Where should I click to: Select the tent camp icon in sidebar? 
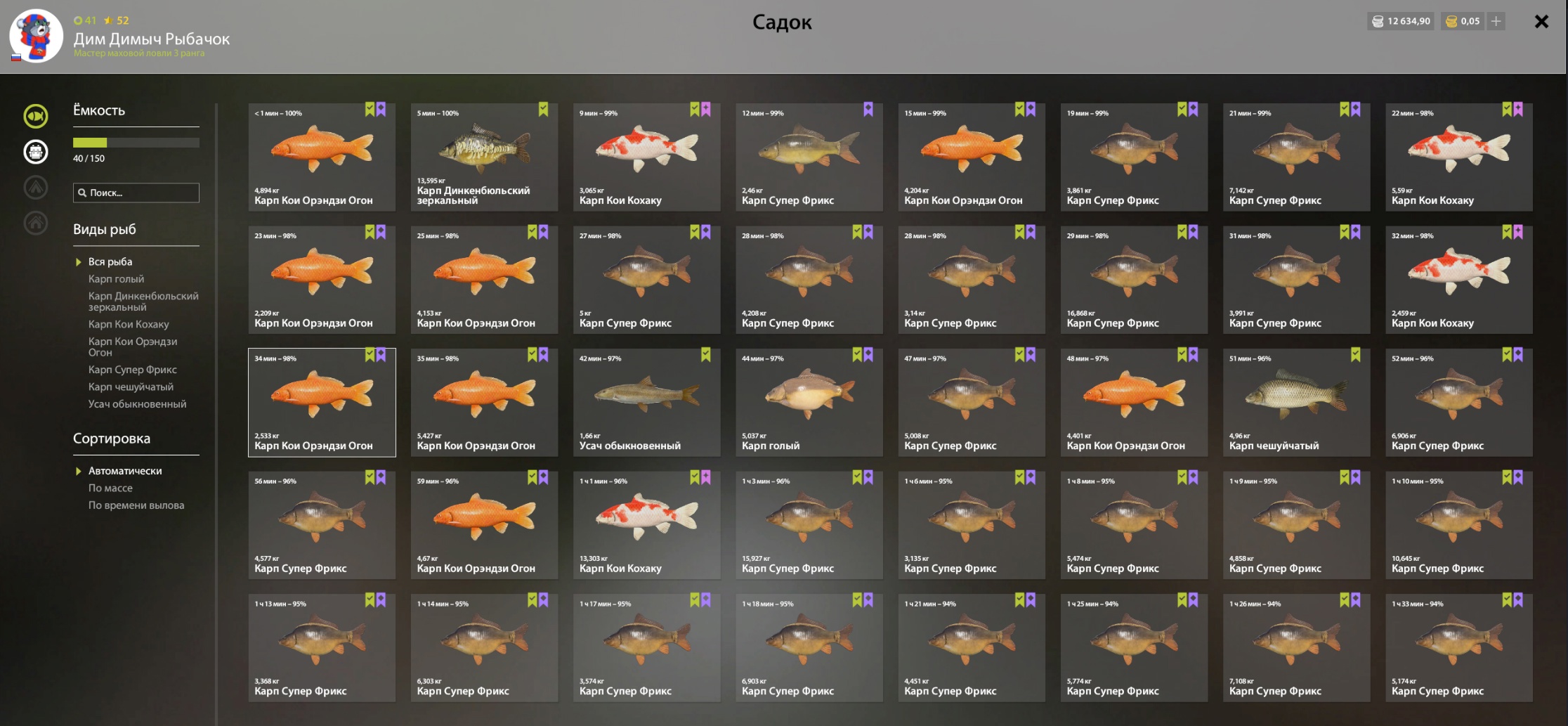point(36,187)
